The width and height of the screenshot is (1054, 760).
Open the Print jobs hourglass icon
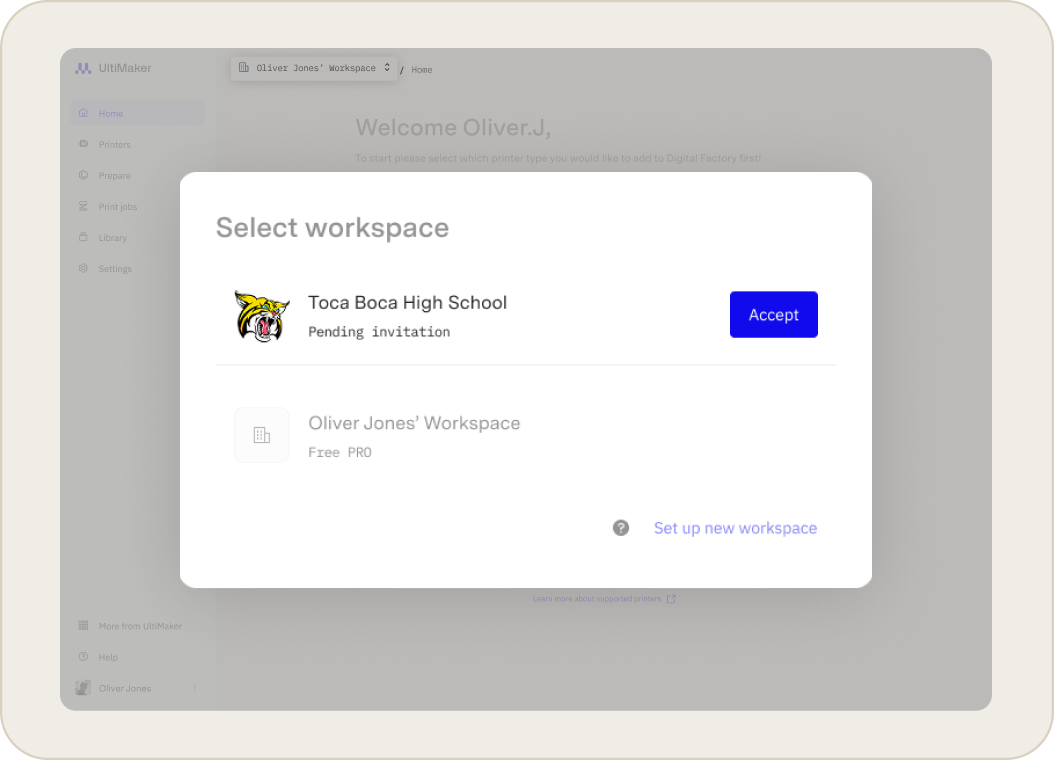83,206
